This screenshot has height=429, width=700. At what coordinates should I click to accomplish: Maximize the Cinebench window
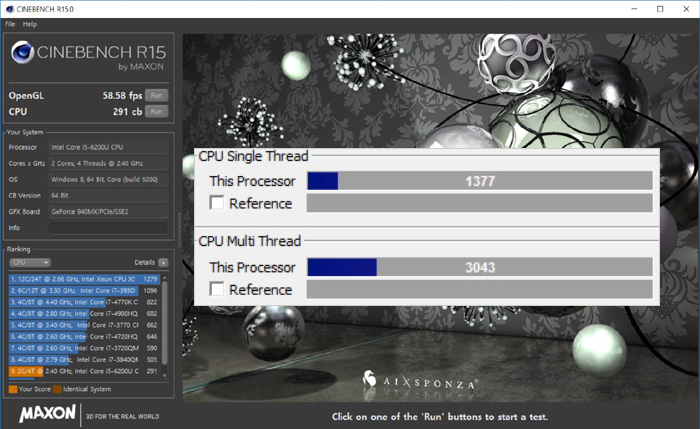660,9
